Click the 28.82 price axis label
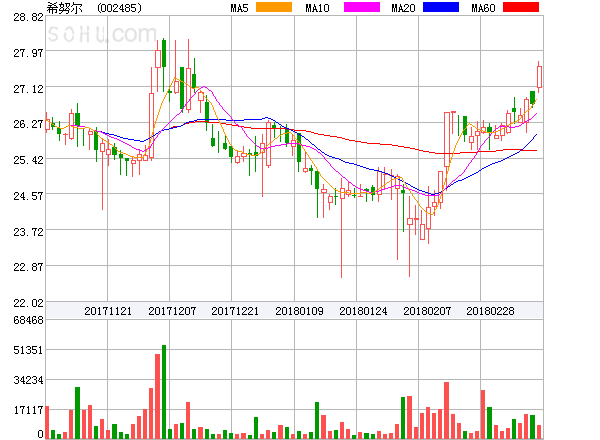Image resolution: width=600 pixels, height=440 pixels. [x=28, y=17]
